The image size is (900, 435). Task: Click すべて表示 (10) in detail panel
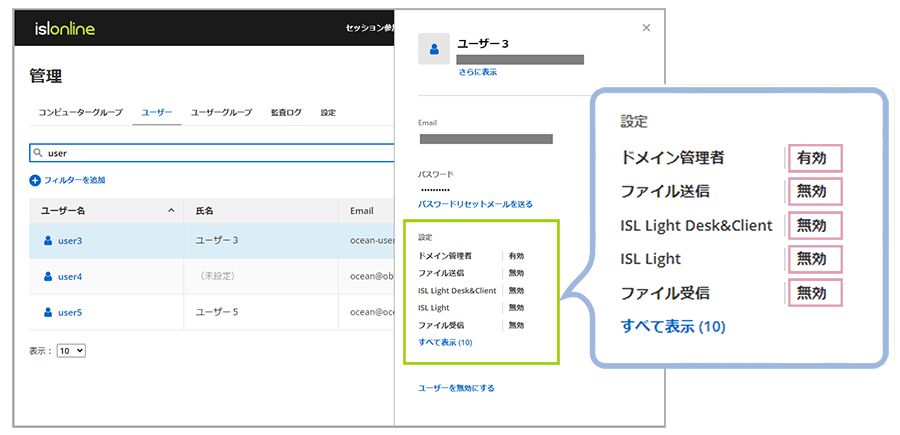click(x=445, y=343)
